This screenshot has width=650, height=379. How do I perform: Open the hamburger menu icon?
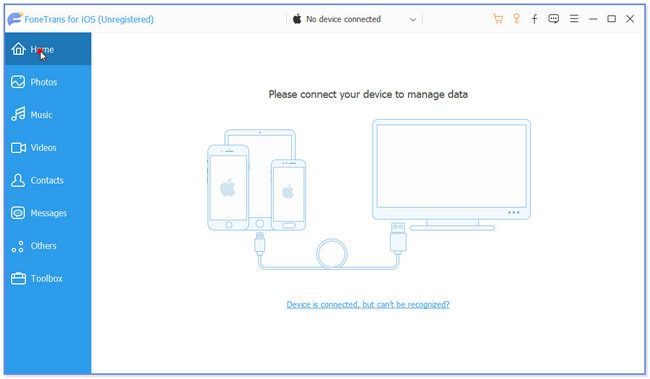(574, 19)
